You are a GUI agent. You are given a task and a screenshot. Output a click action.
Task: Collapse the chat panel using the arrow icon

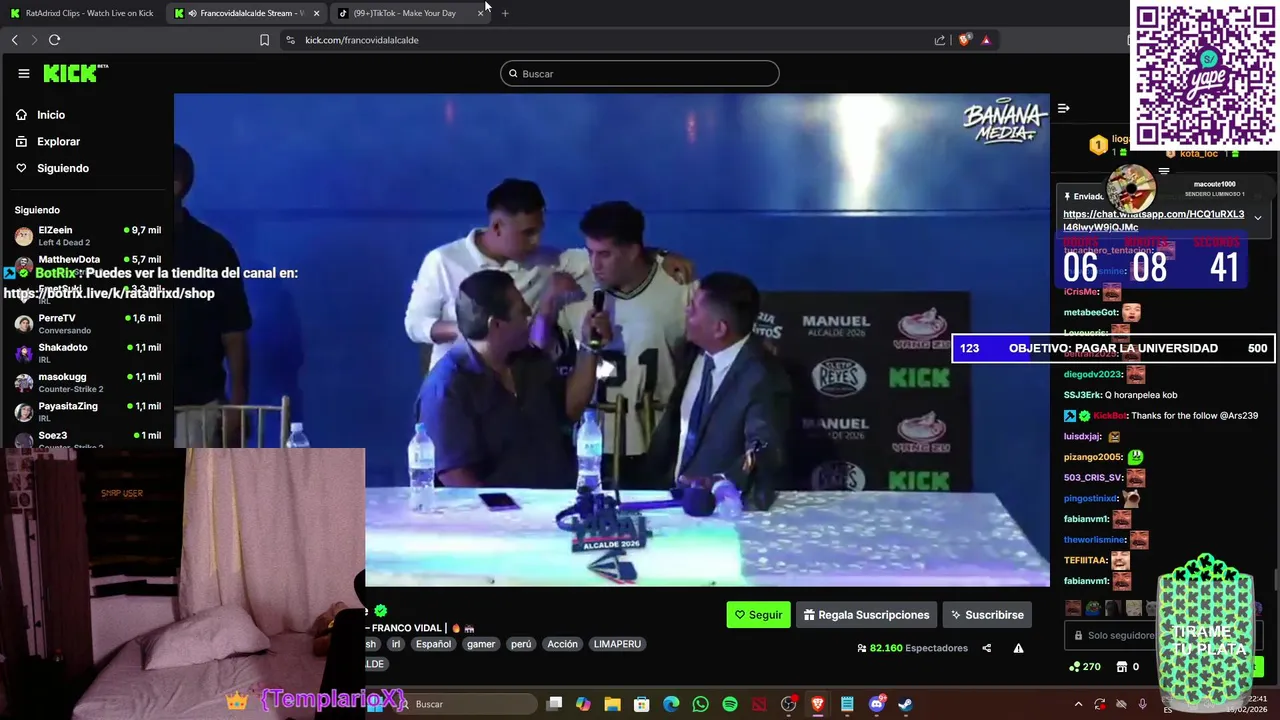[x=1064, y=108]
